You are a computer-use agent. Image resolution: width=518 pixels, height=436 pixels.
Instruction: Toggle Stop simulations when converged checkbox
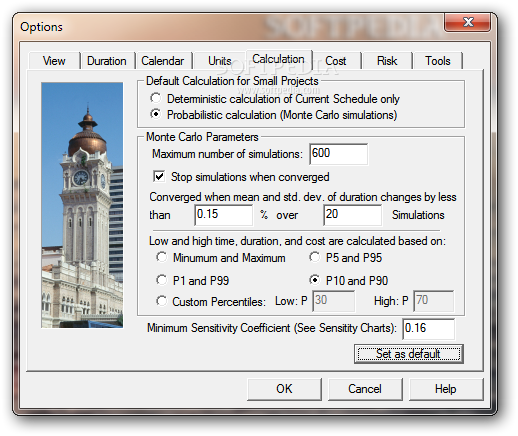pyautogui.click(x=241, y=177)
